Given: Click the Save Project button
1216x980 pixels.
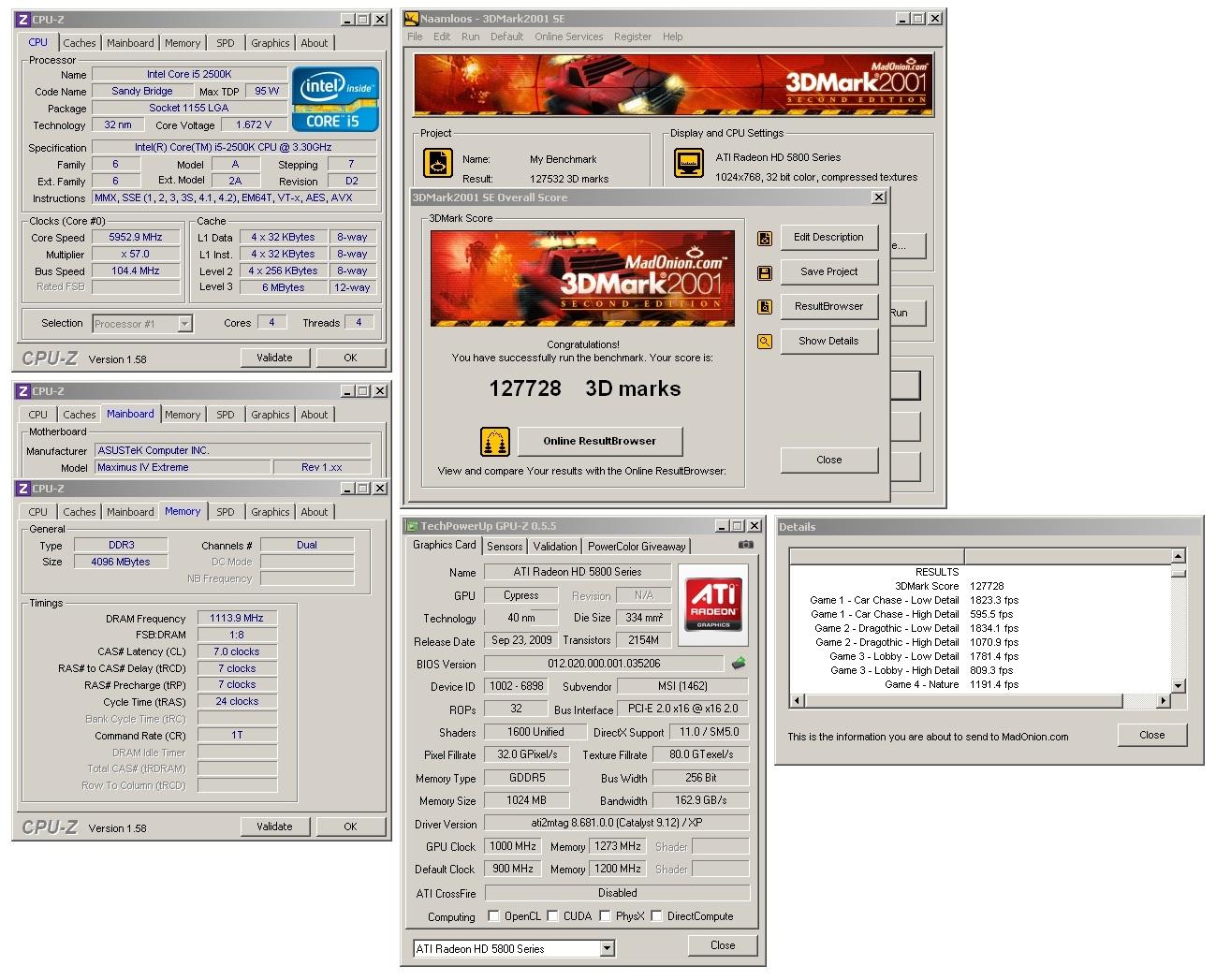Looking at the screenshot, I should click(828, 272).
